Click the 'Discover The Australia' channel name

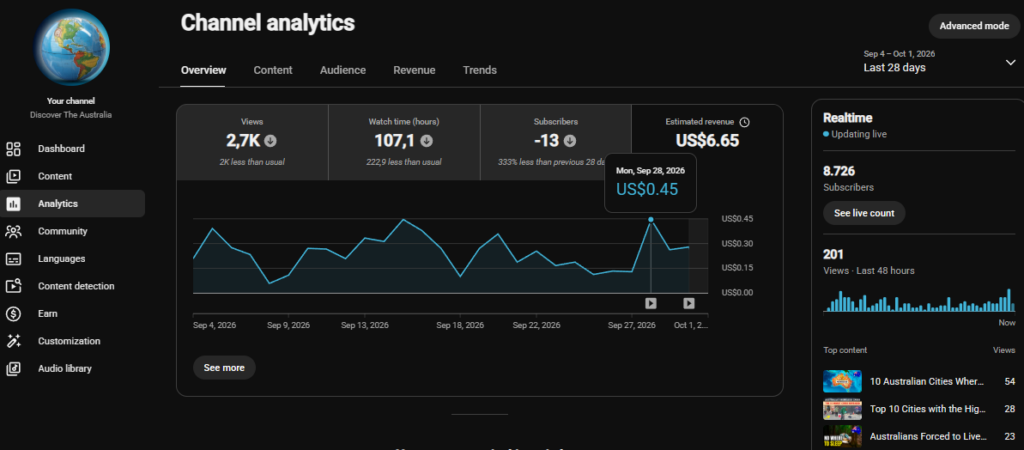(71, 115)
